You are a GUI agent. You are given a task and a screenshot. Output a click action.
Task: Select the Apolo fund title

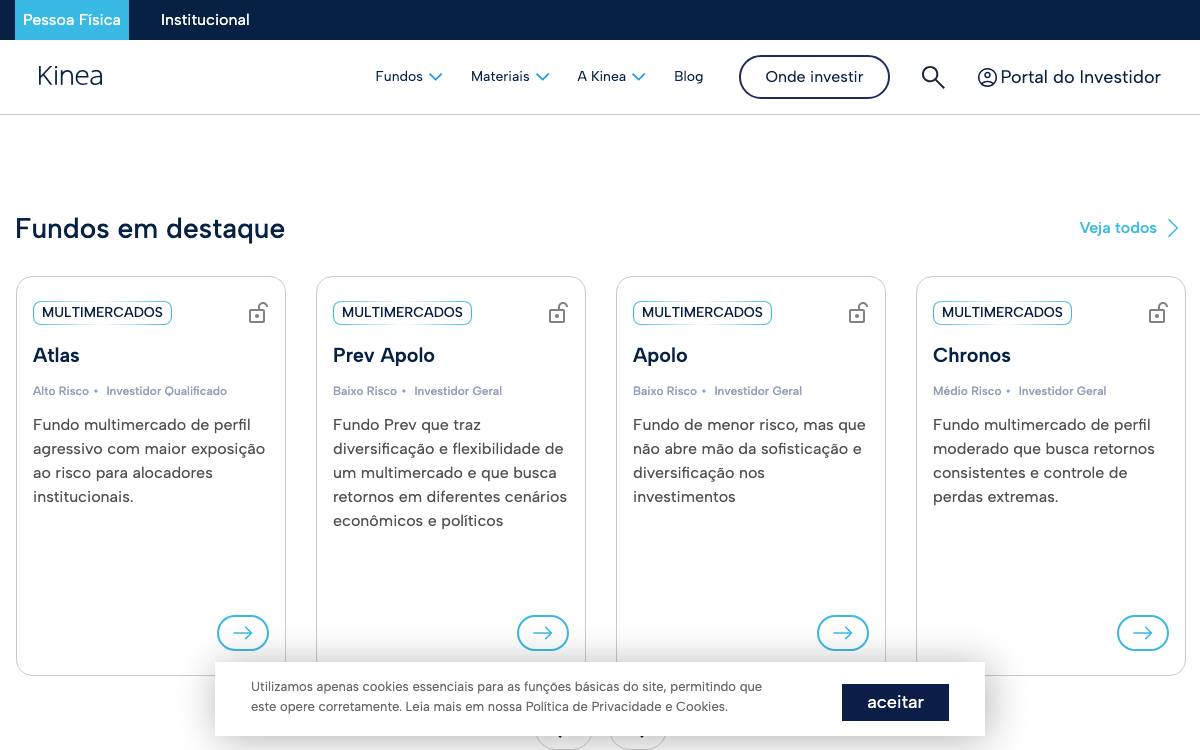coord(660,355)
